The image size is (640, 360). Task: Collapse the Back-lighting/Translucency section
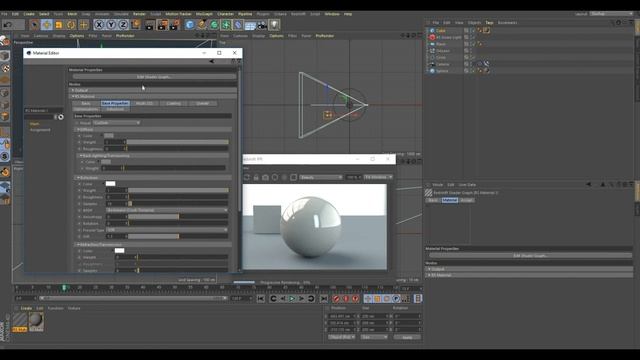click(154, 156)
